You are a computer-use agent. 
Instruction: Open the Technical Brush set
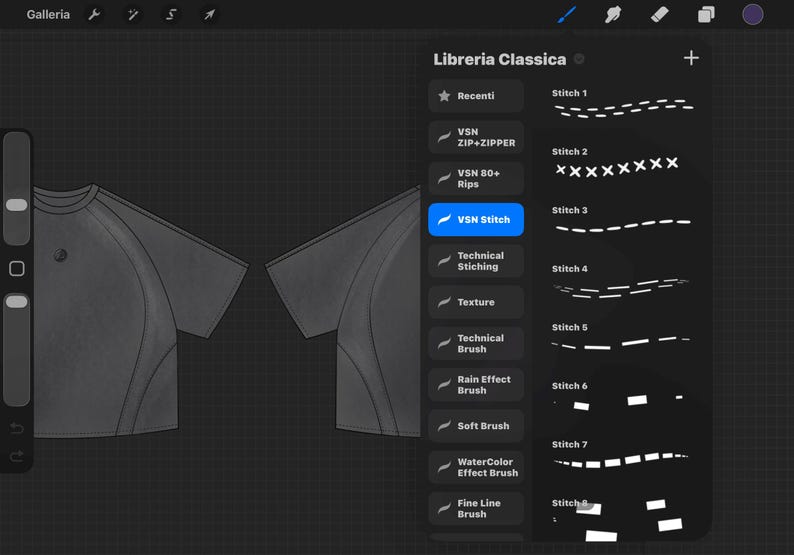click(x=476, y=343)
